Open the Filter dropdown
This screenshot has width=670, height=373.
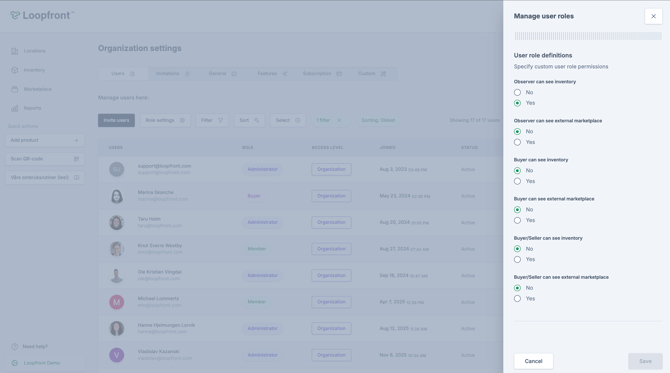[x=212, y=120]
